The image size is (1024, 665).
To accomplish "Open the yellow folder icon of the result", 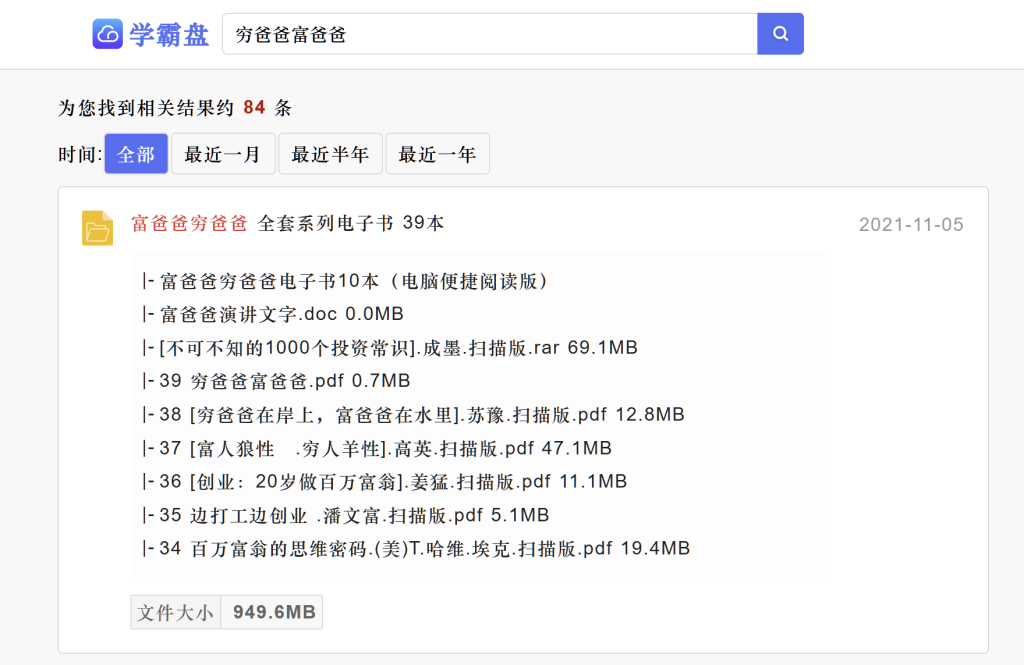I will (x=97, y=228).
